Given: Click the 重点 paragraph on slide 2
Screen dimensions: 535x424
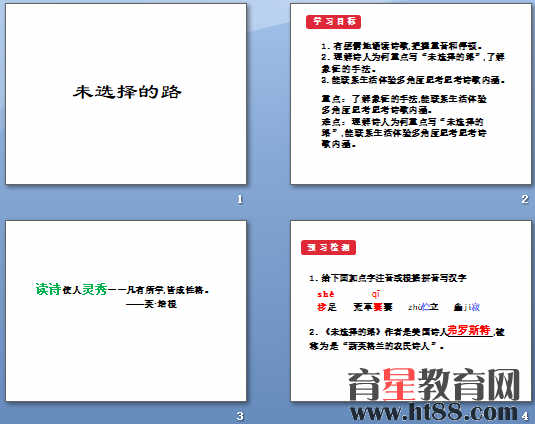Looking at the screenshot, I should point(404,104).
